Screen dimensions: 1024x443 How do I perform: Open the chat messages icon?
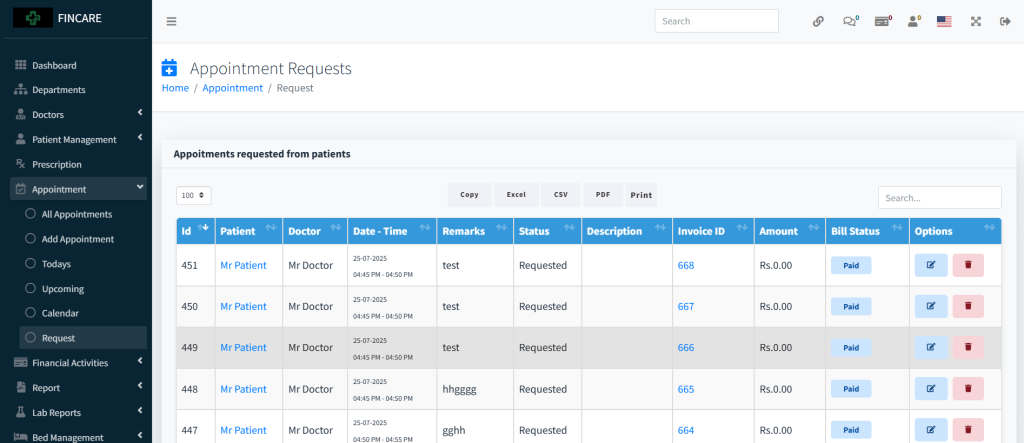[850, 21]
